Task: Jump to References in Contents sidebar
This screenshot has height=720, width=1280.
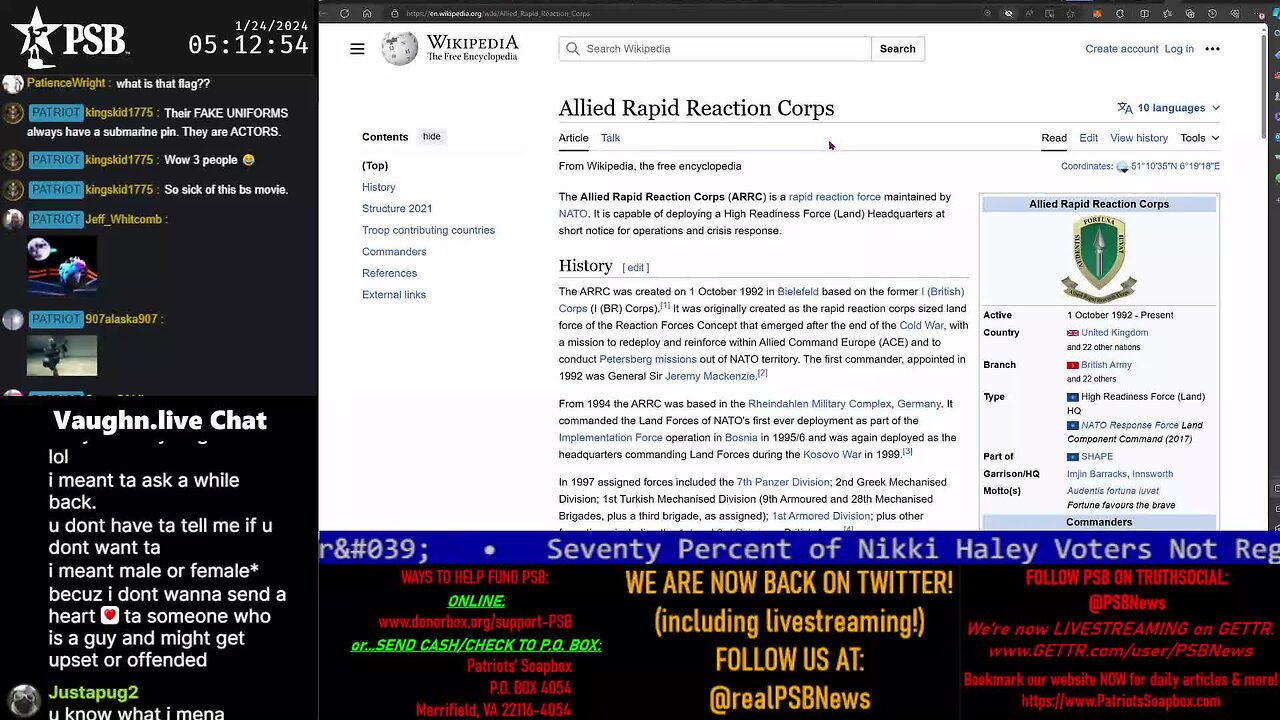Action: 389,273
